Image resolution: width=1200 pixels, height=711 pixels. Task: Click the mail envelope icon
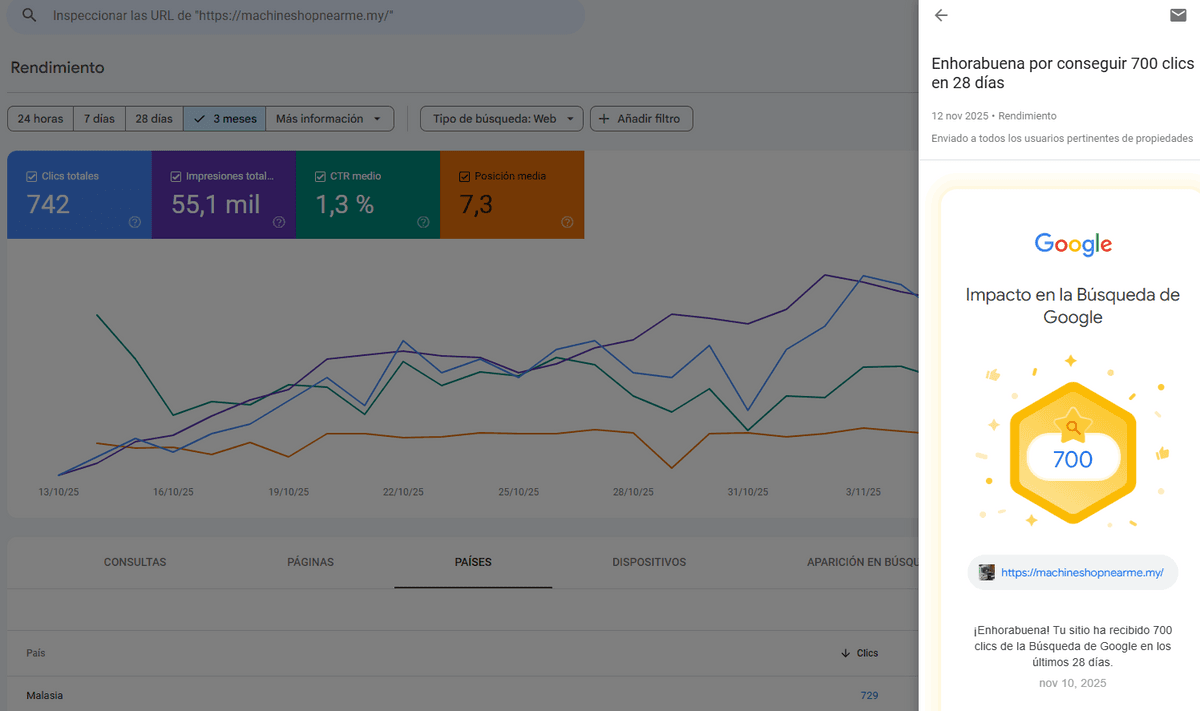click(x=1178, y=15)
